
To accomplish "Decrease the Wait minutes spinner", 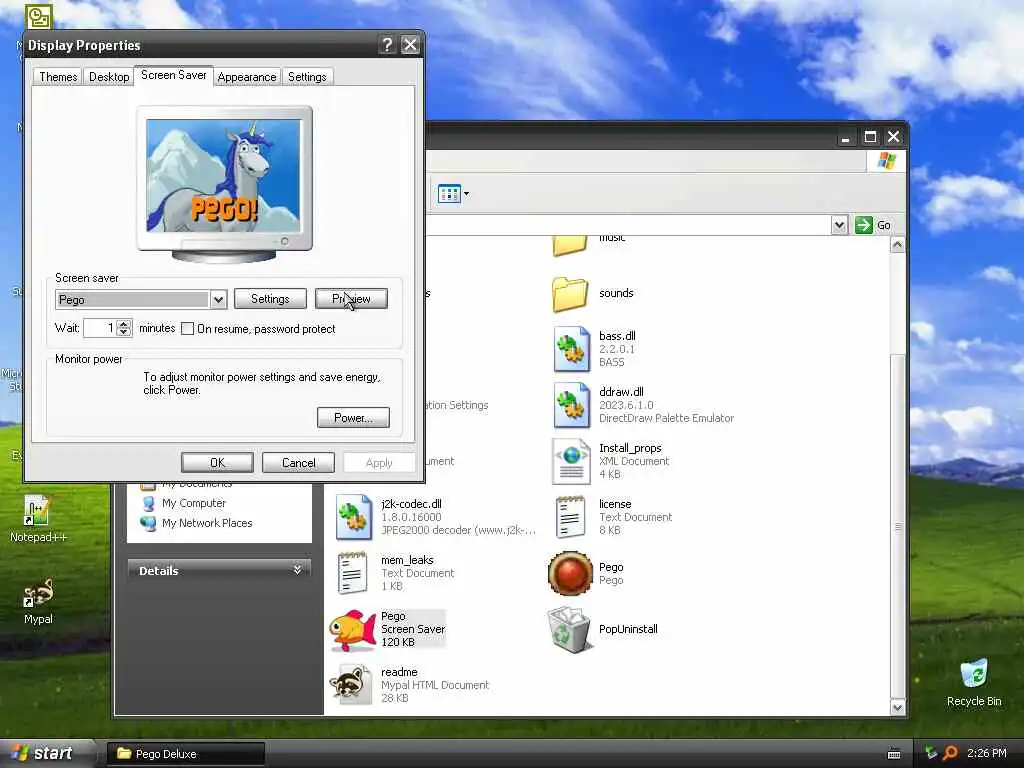I will [124, 332].
